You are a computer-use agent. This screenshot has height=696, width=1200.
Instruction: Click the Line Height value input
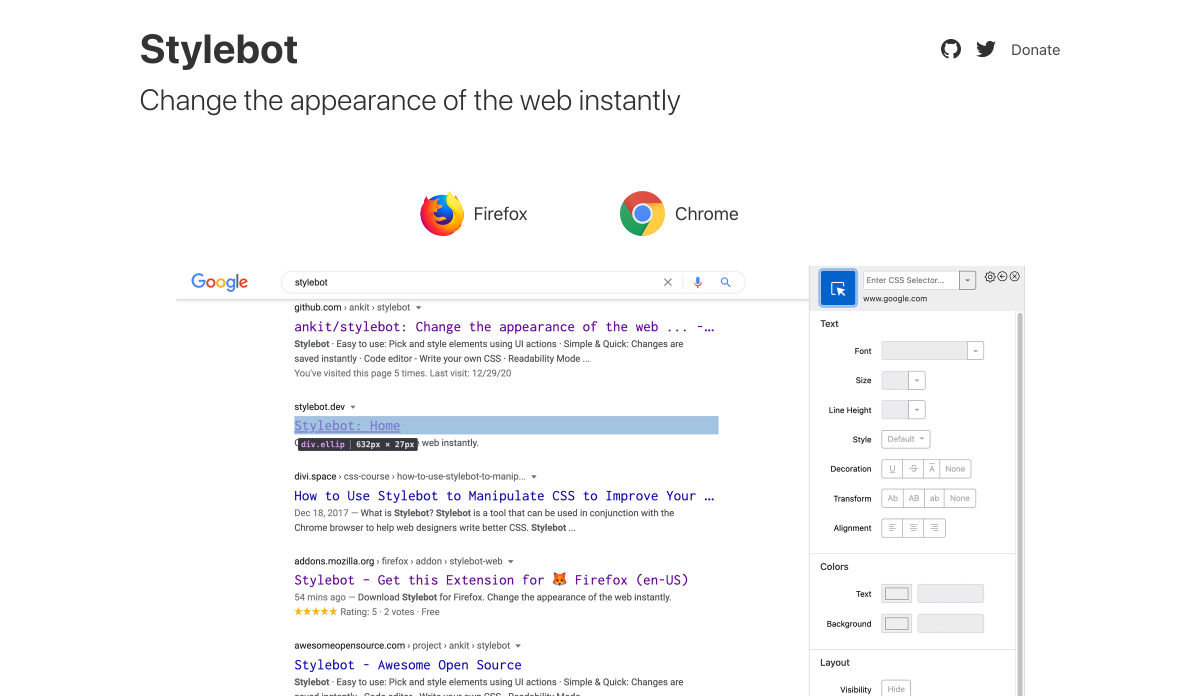[x=895, y=410]
